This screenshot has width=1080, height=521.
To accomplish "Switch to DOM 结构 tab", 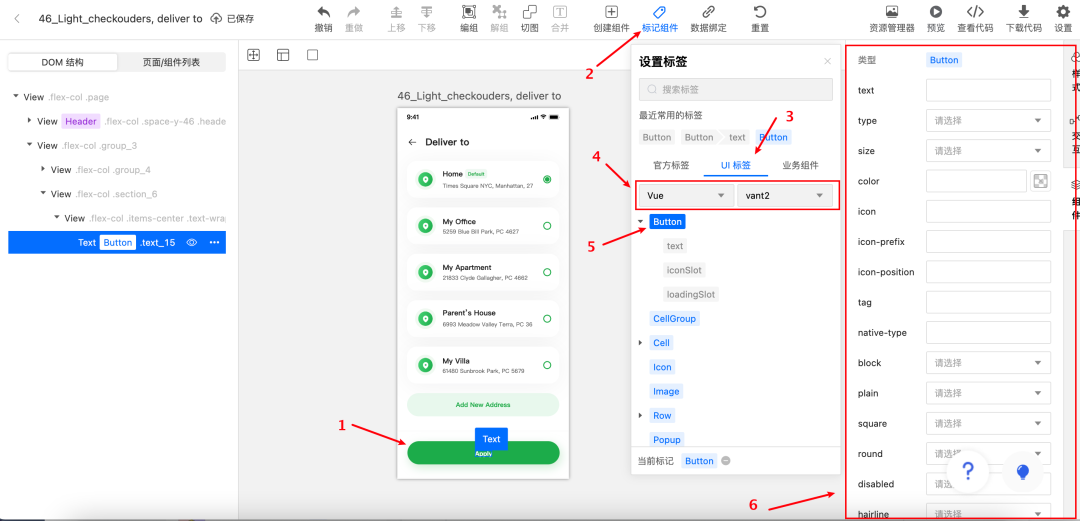I will (x=63, y=62).
